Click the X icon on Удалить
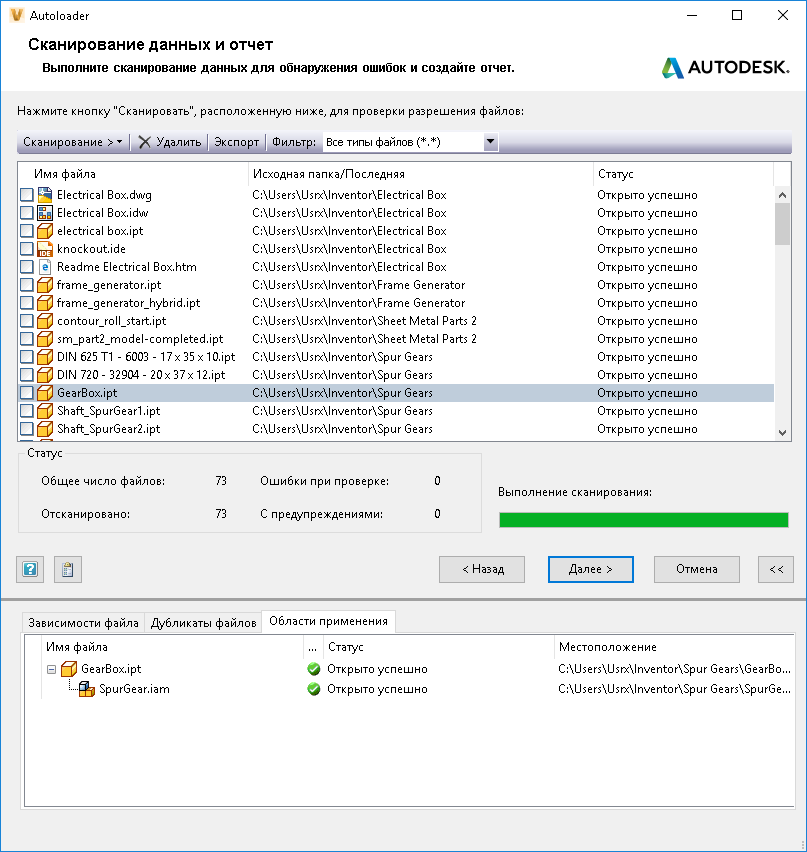The height and width of the screenshot is (852, 807). [144, 142]
